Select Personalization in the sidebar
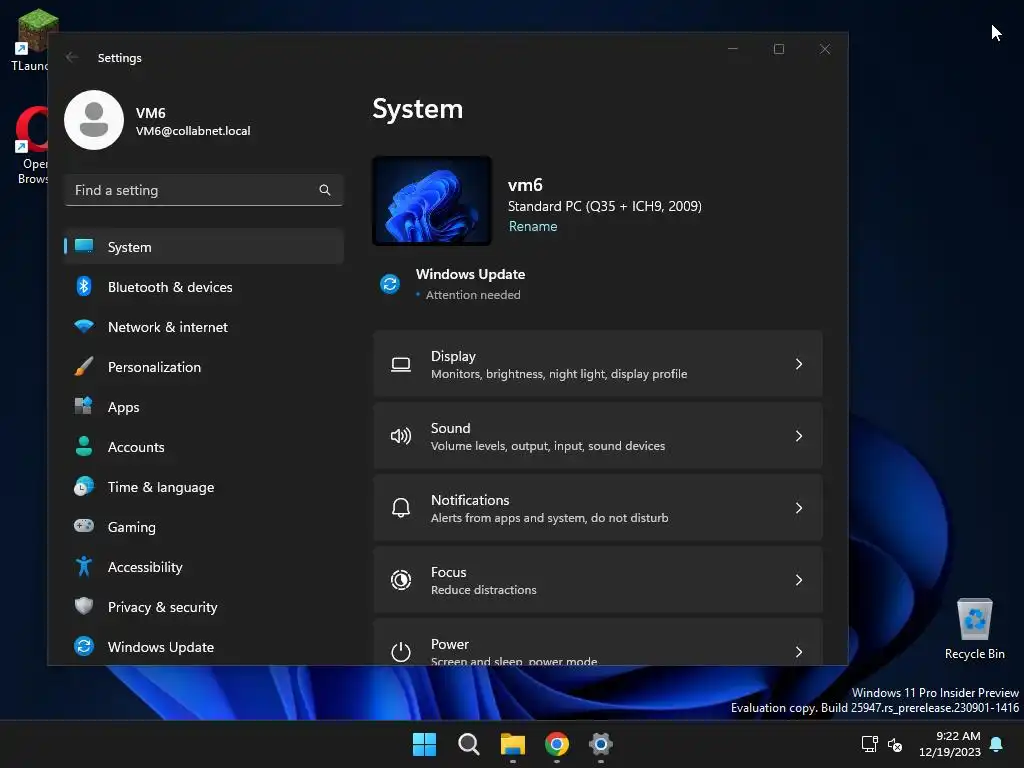1024x768 pixels. 204,366
